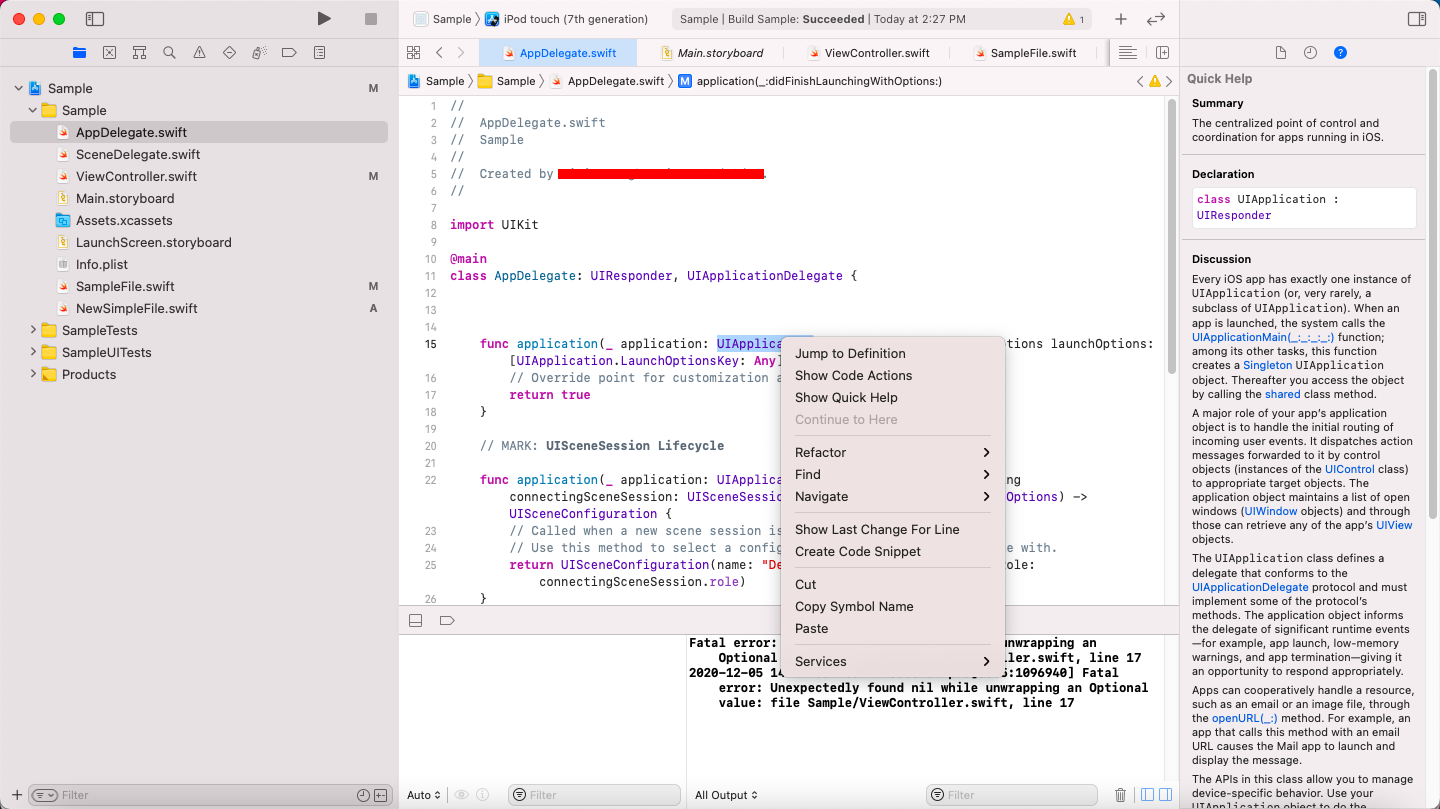The width and height of the screenshot is (1440, 809).
Task: Show the File inspector icon
Action: click(1281, 52)
